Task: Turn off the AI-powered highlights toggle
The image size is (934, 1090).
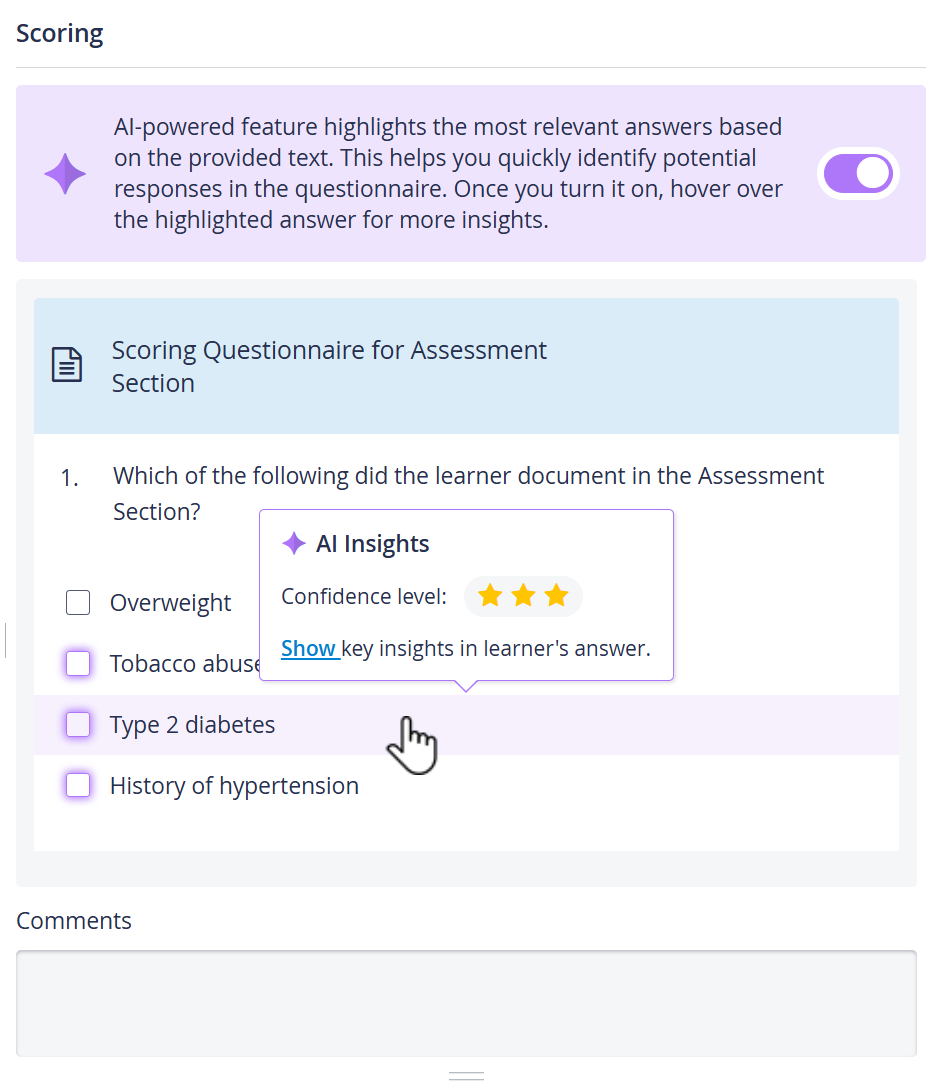Action: coord(858,174)
